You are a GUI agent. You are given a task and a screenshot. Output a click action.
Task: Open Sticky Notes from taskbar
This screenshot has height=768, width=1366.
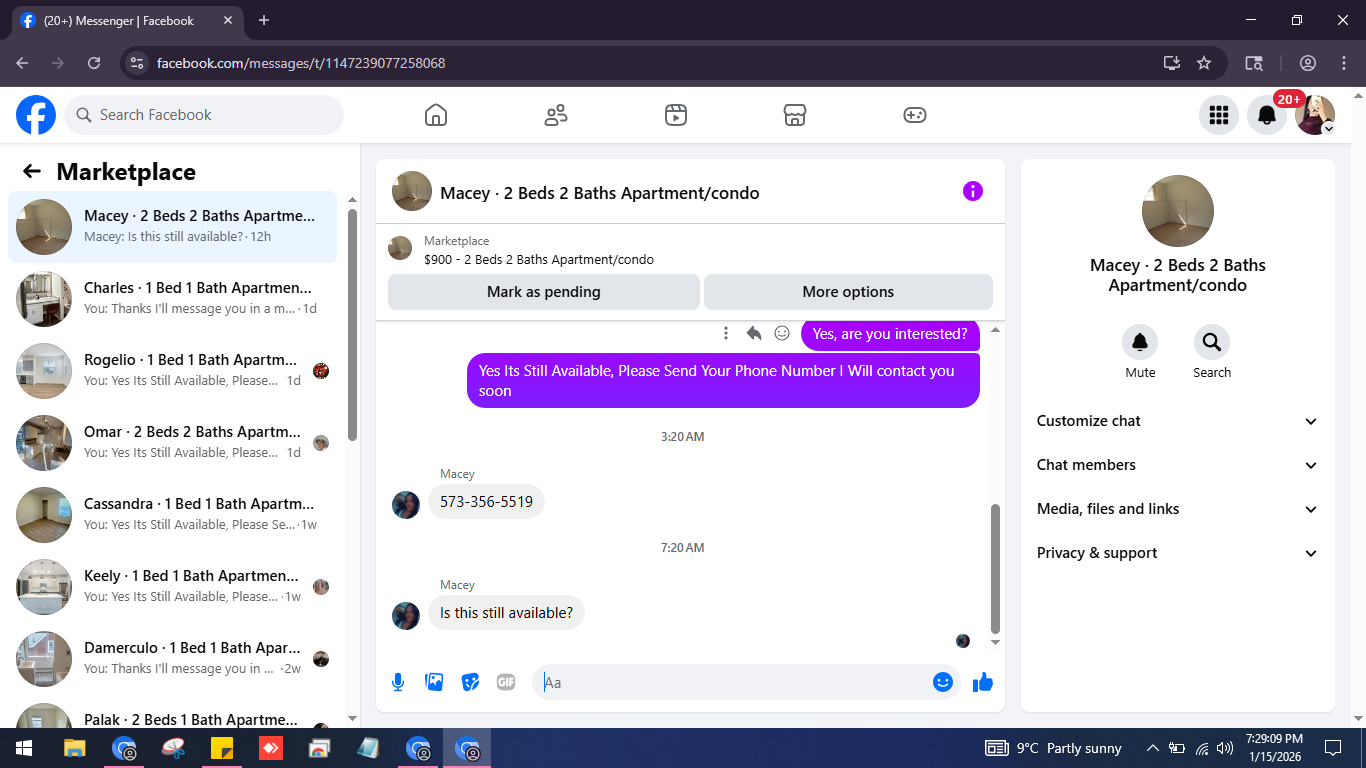(x=222, y=748)
